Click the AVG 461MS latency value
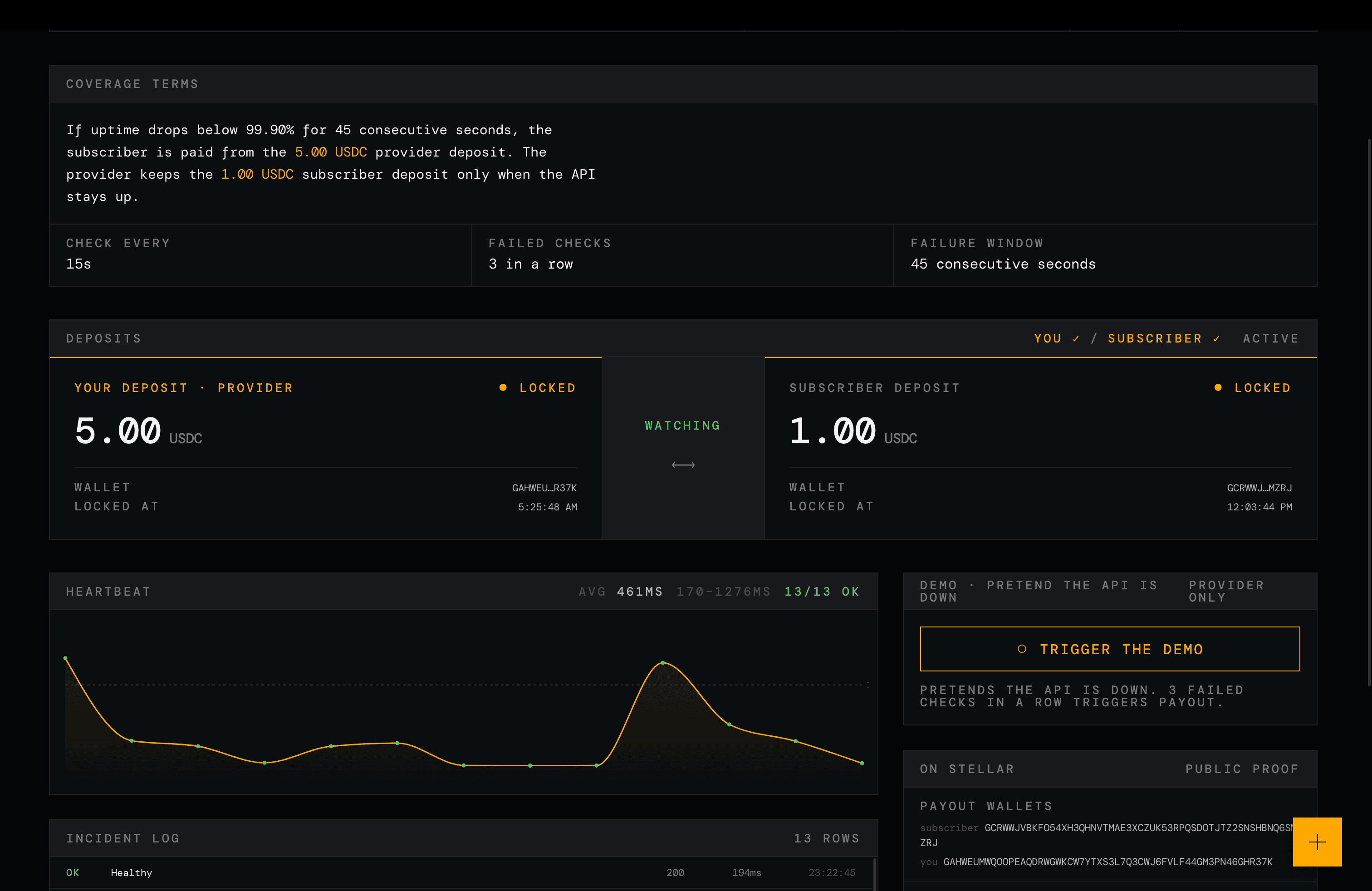1372x891 pixels. [x=621, y=592]
